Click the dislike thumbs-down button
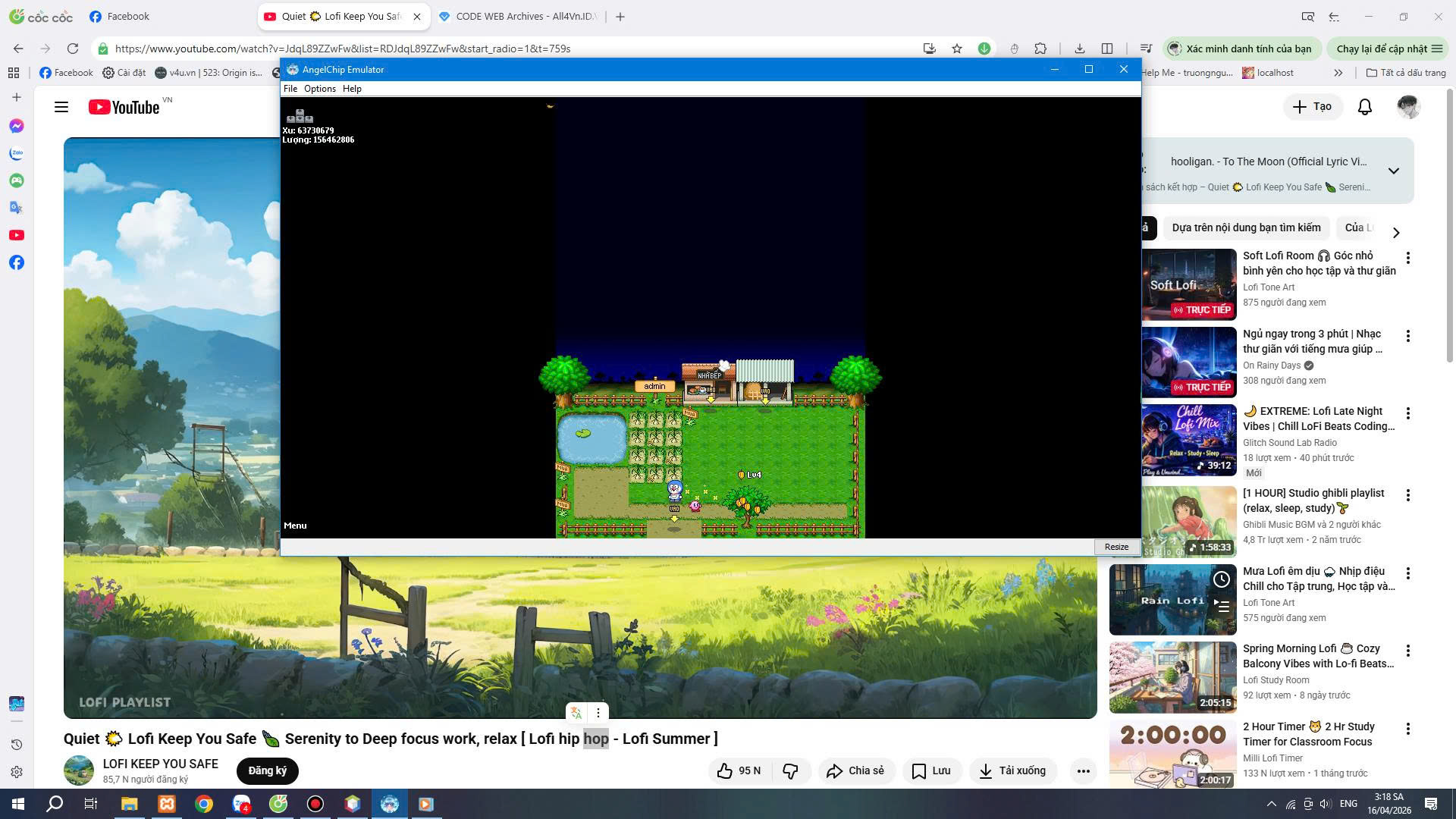Viewport: 1456px width, 819px height. pyautogui.click(x=790, y=770)
